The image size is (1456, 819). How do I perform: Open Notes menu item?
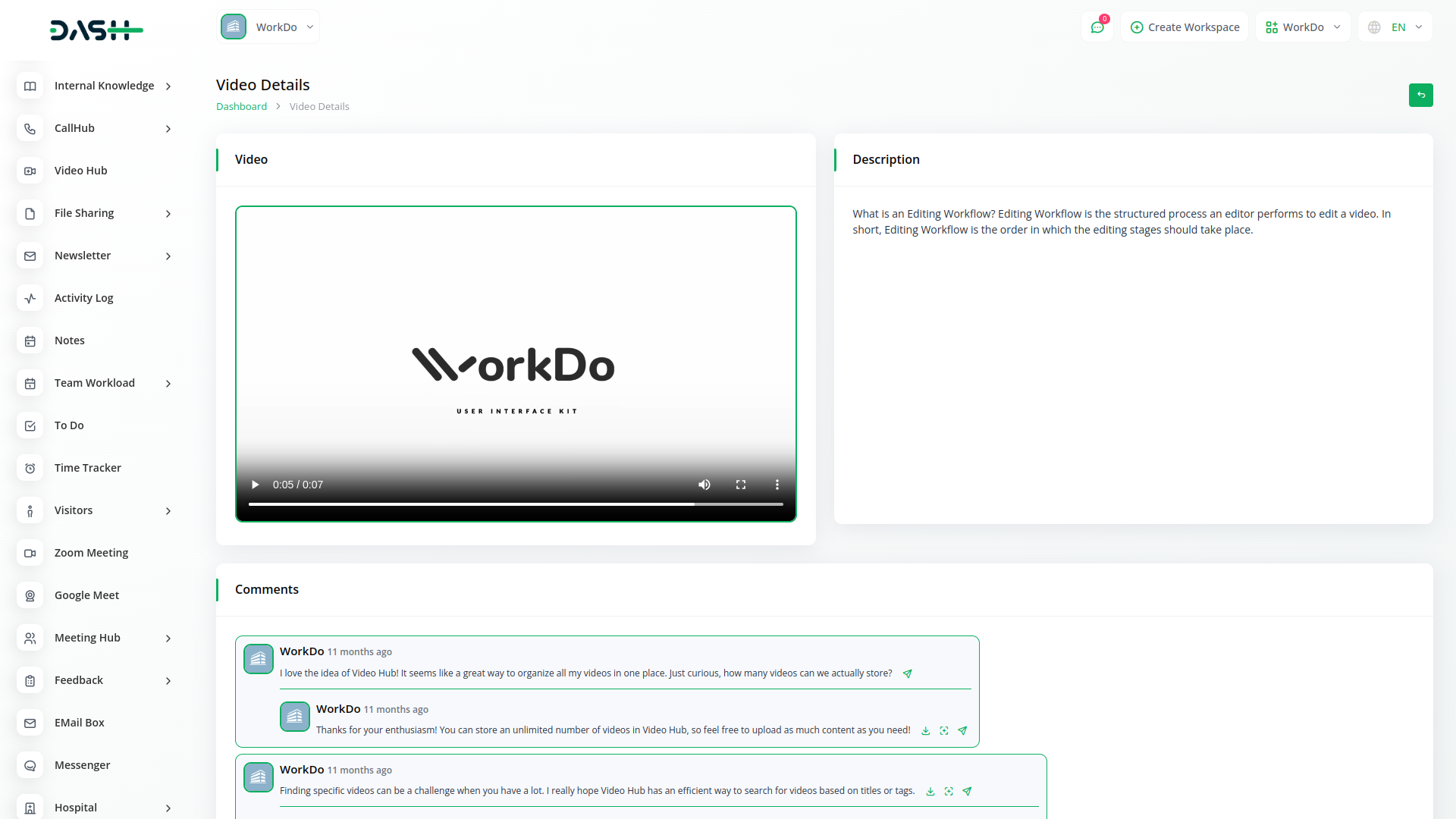tap(70, 340)
